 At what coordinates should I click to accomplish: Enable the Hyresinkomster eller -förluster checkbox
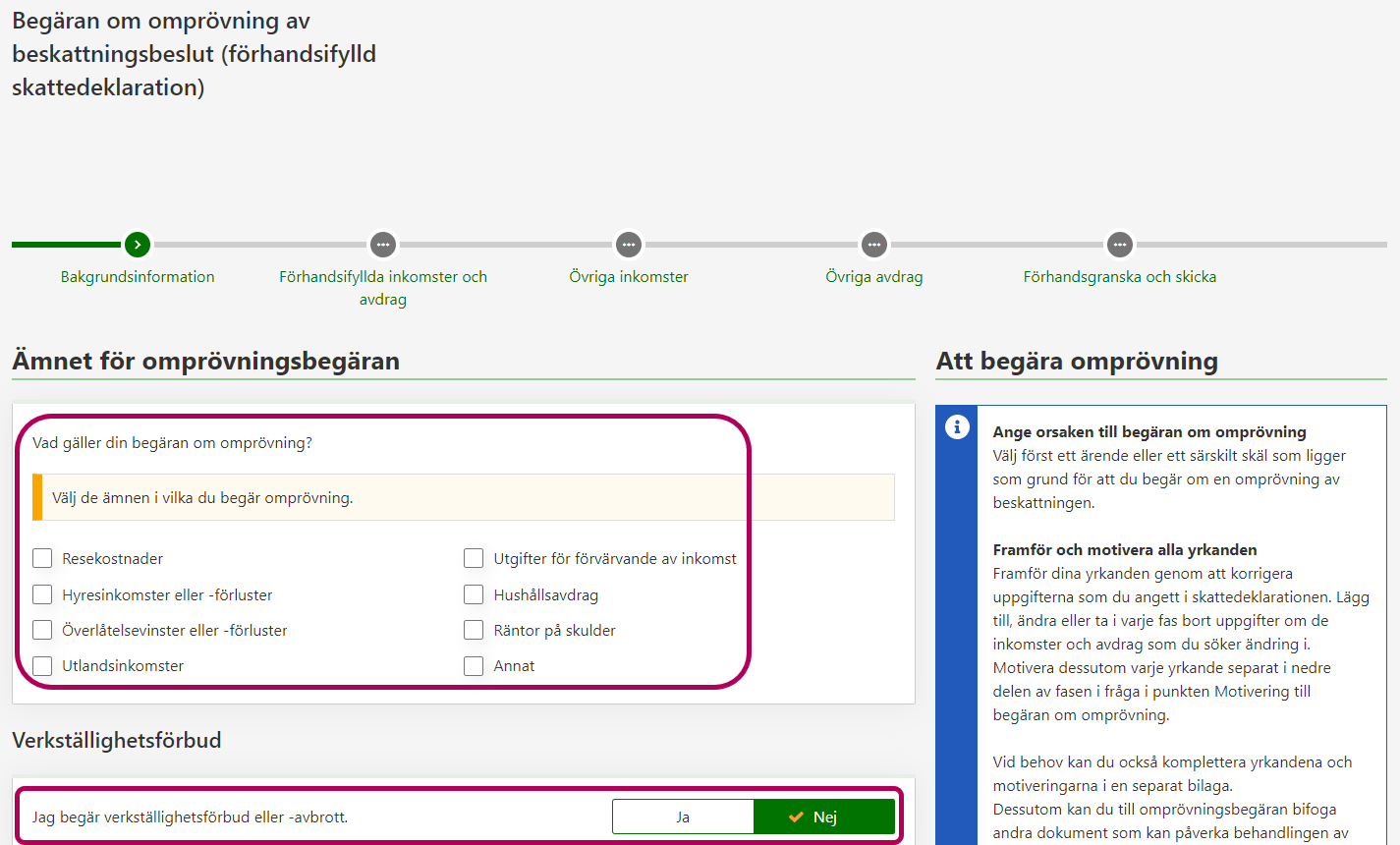pos(42,594)
